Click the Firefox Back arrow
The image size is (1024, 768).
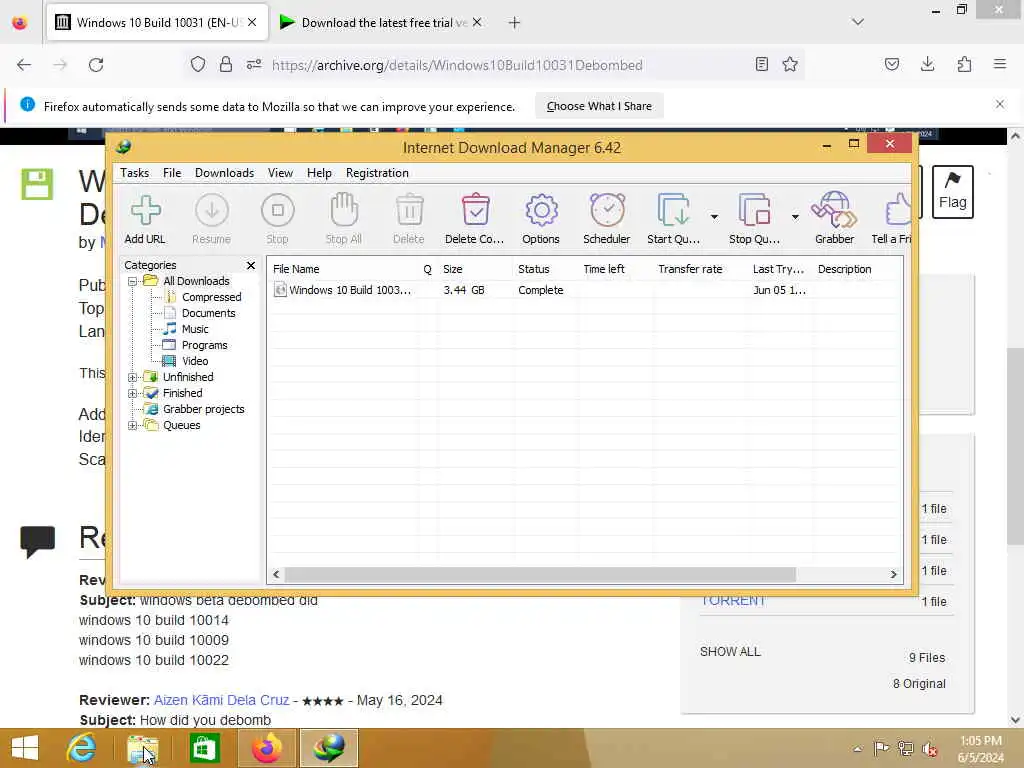tap(24, 65)
